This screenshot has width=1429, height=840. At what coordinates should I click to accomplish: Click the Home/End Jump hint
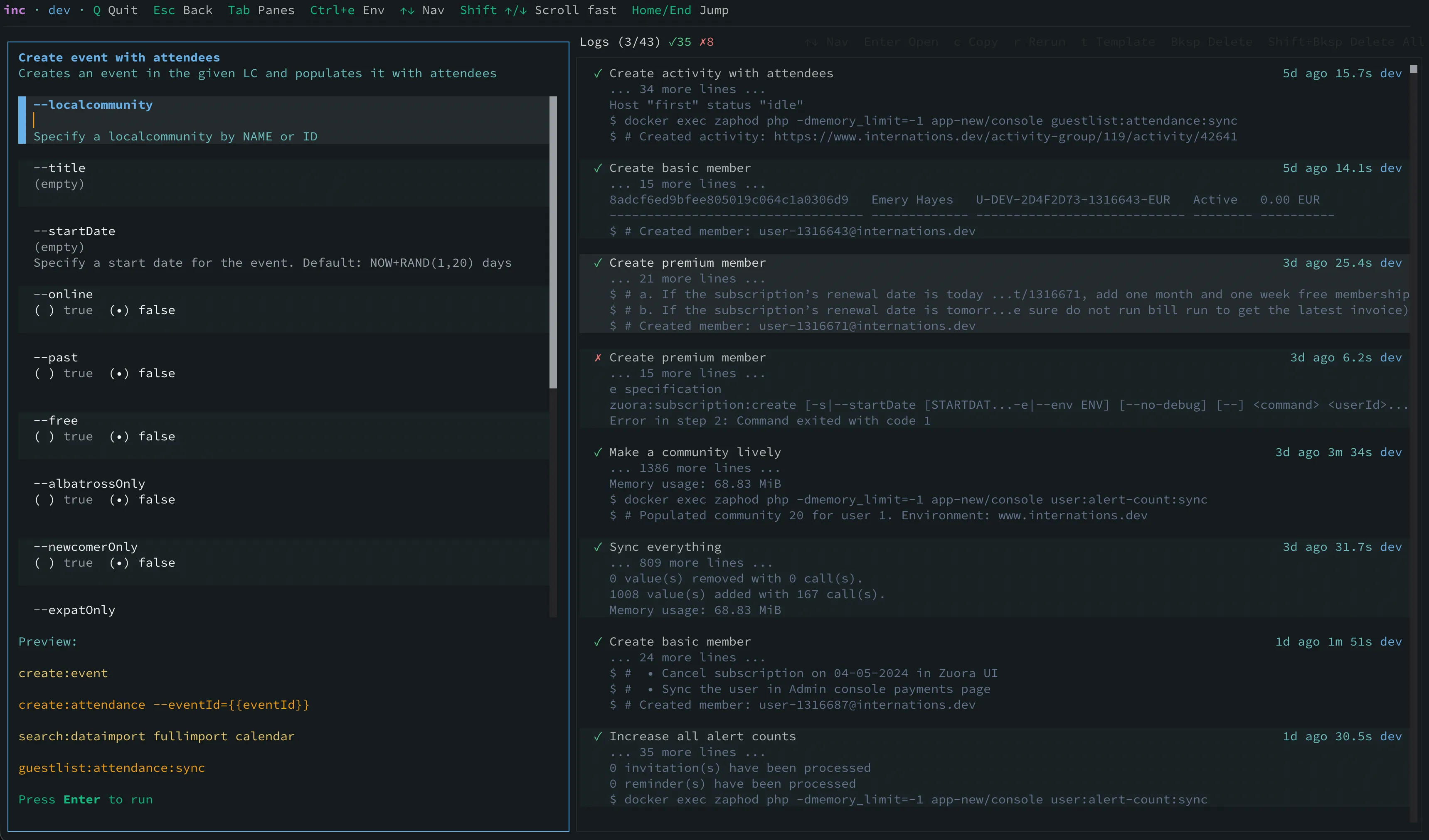pyautogui.click(x=680, y=10)
